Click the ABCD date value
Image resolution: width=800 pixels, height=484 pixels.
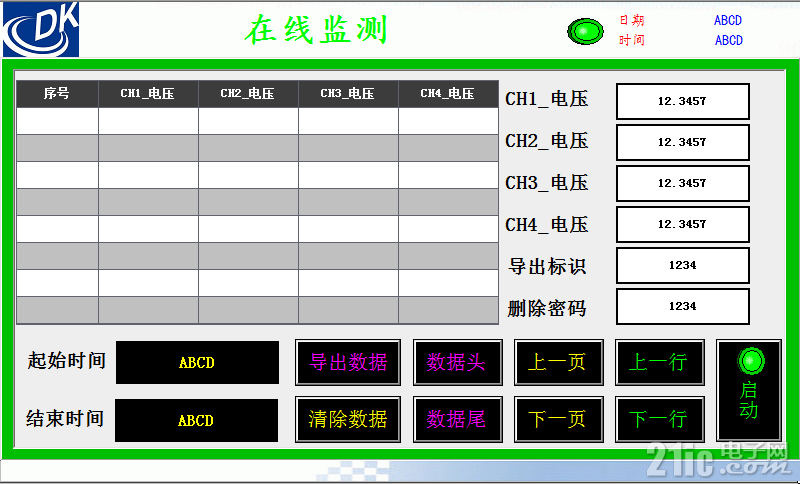click(x=728, y=20)
